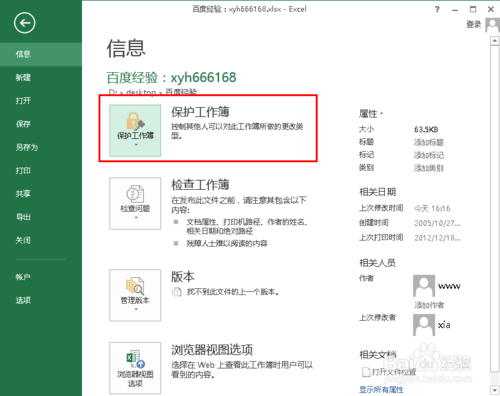Click 显示所有属性 link
The image size is (500, 396).
(381, 389)
